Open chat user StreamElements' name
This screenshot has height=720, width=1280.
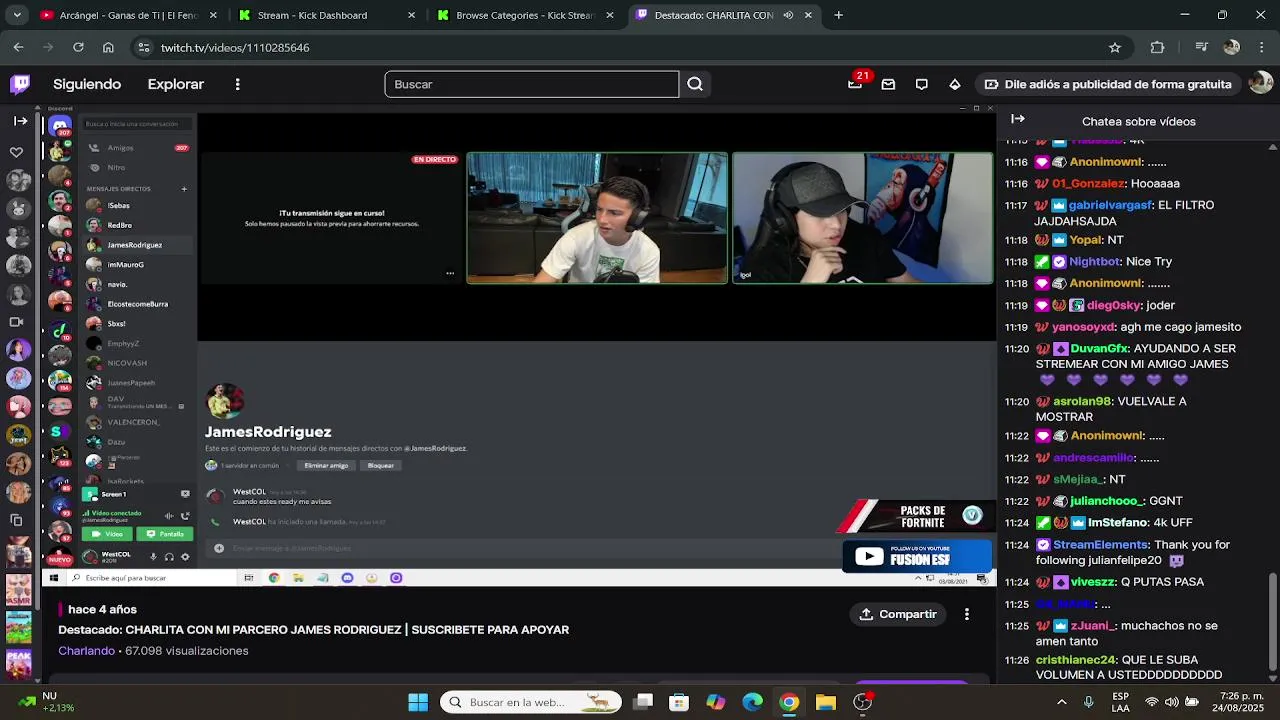coord(1101,545)
